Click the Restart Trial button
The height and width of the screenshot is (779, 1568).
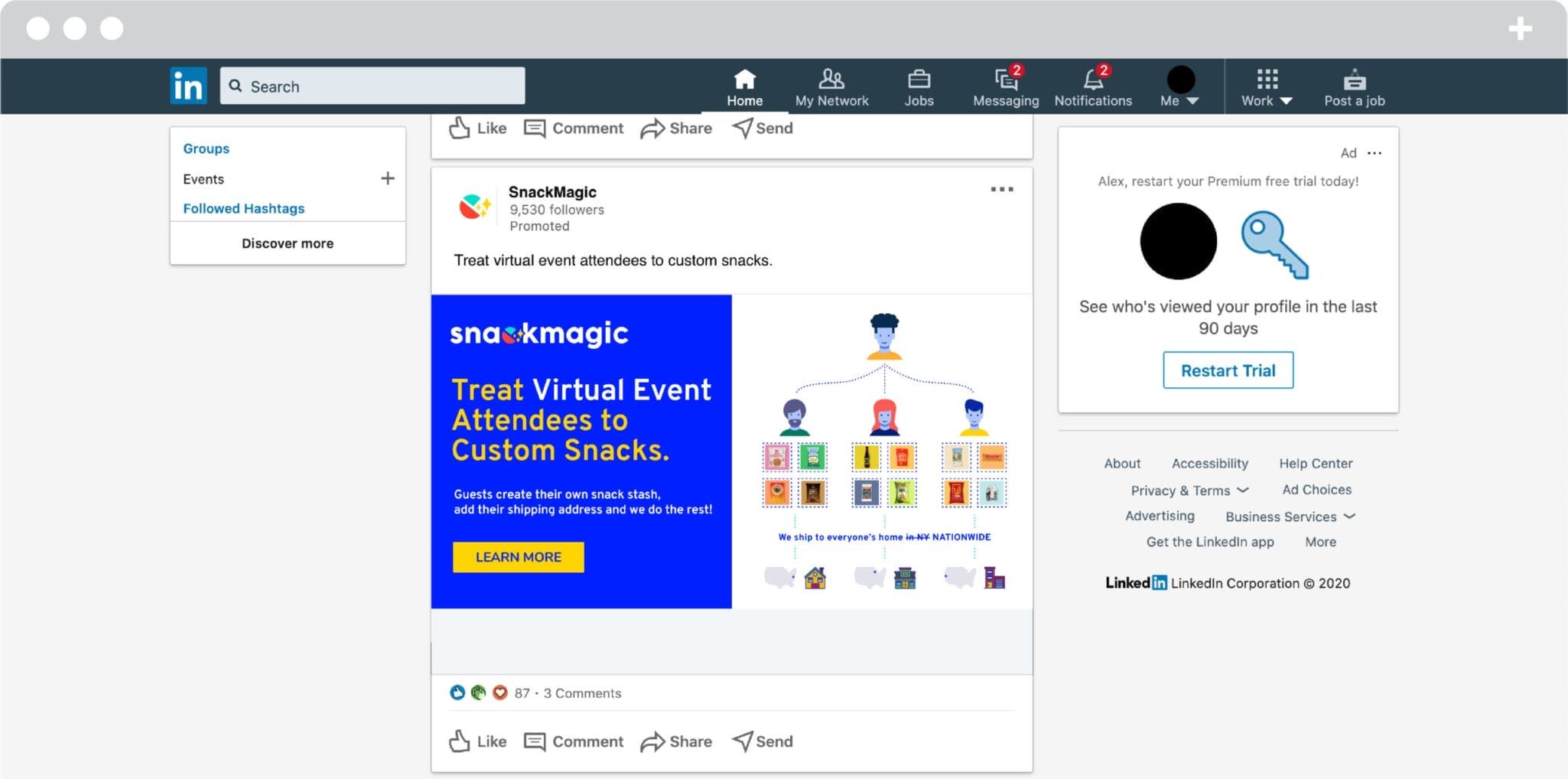click(x=1228, y=370)
